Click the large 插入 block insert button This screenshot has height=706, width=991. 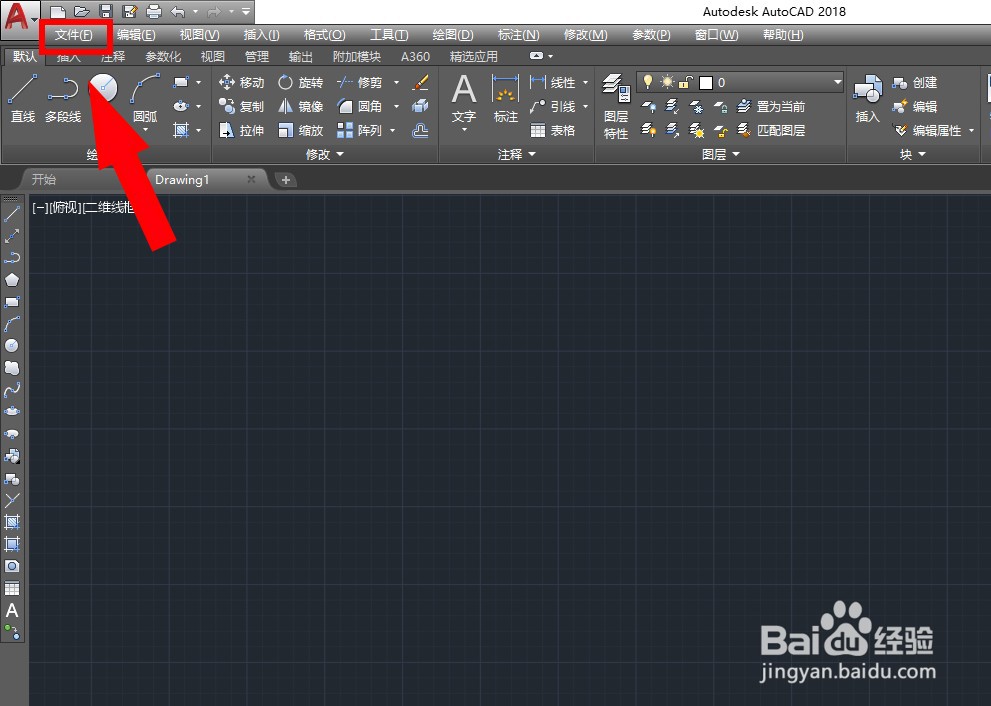click(867, 99)
